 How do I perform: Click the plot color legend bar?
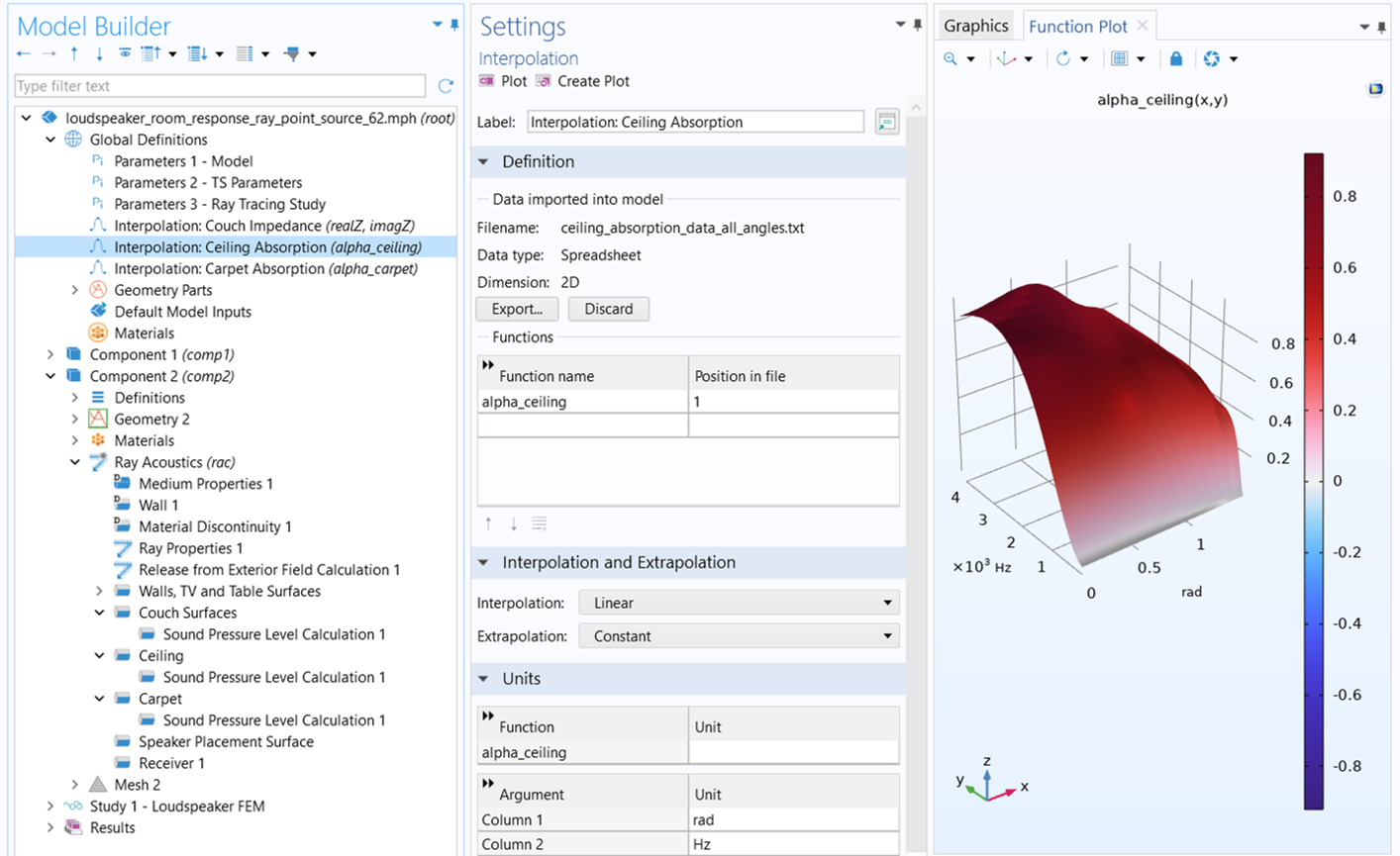pyautogui.click(x=1313, y=481)
